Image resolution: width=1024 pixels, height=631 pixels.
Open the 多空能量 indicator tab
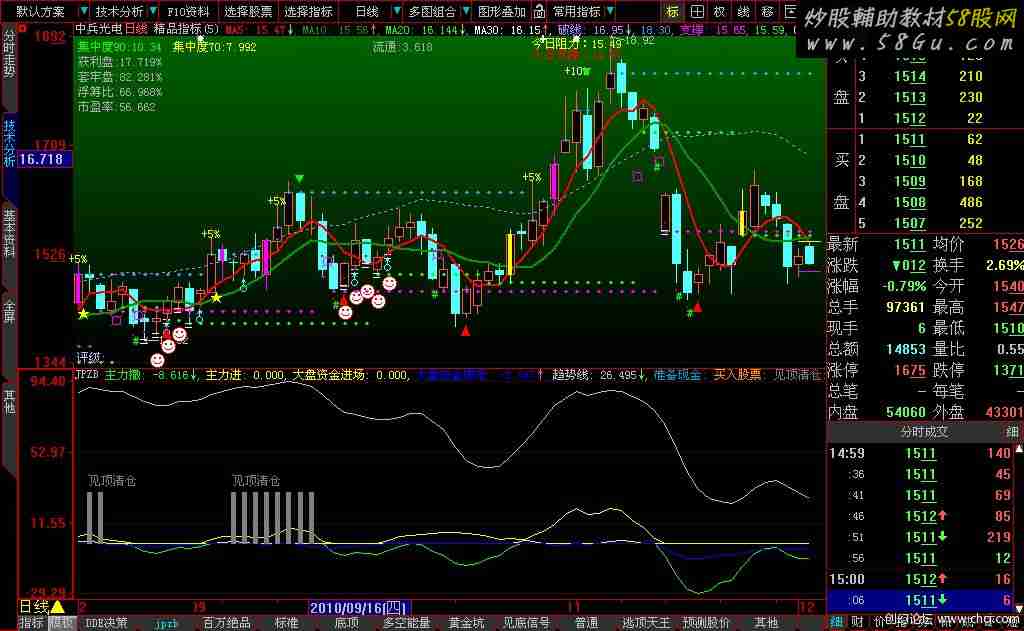point(407,623)
